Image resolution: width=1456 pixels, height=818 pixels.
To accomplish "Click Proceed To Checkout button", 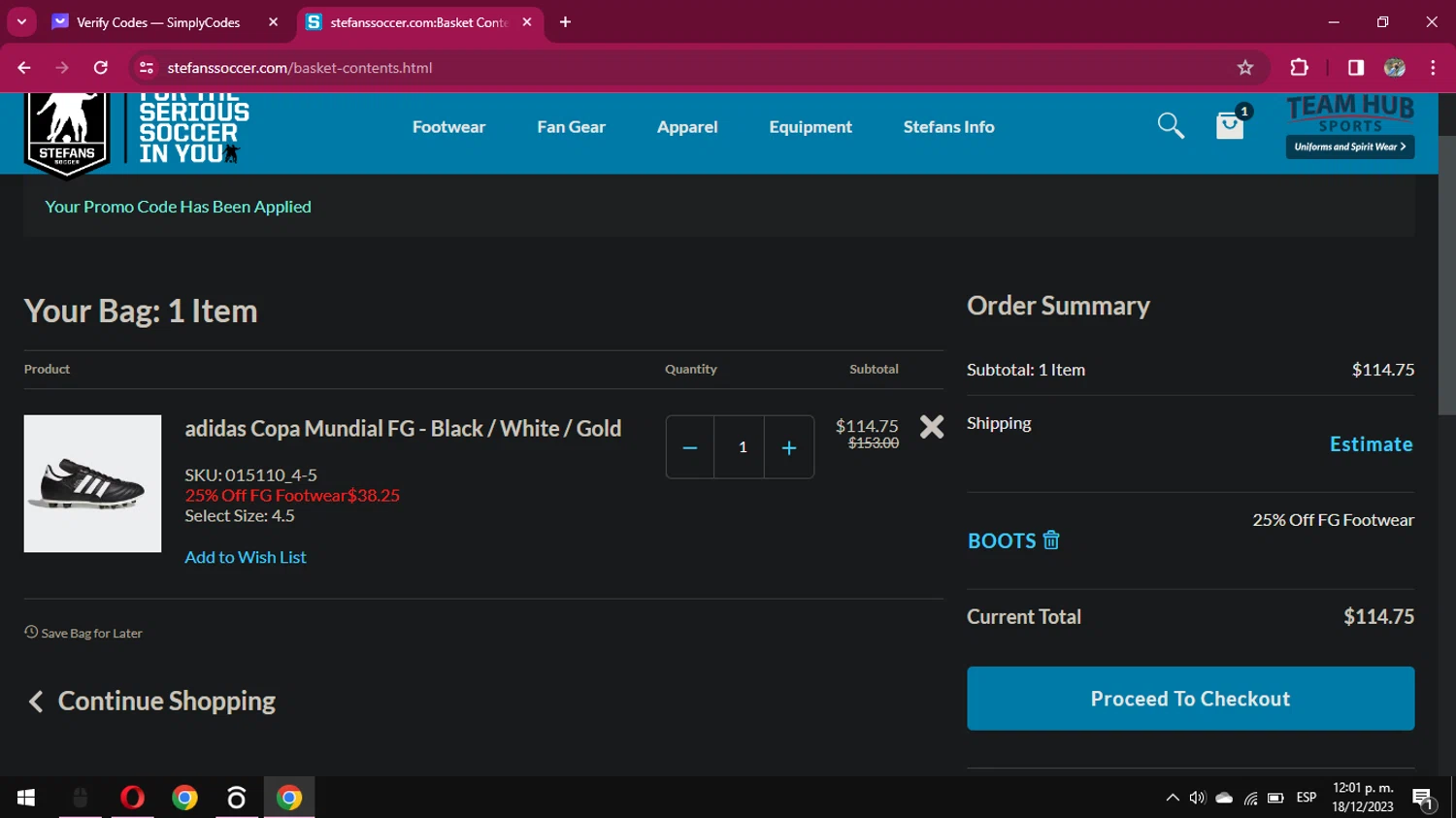I will 1190,699.
